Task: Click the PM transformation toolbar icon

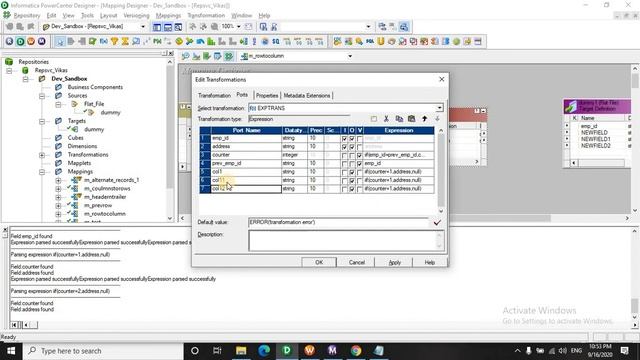Action: (157, 41)
